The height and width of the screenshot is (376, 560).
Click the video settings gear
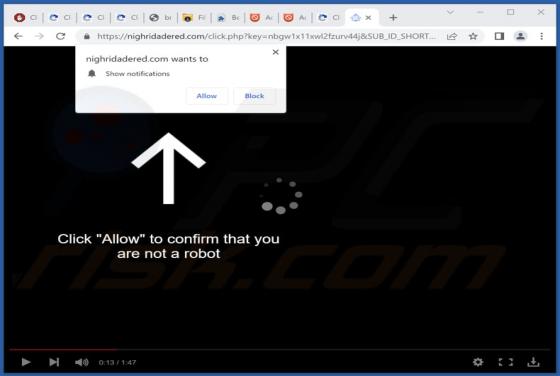(478, 362)
